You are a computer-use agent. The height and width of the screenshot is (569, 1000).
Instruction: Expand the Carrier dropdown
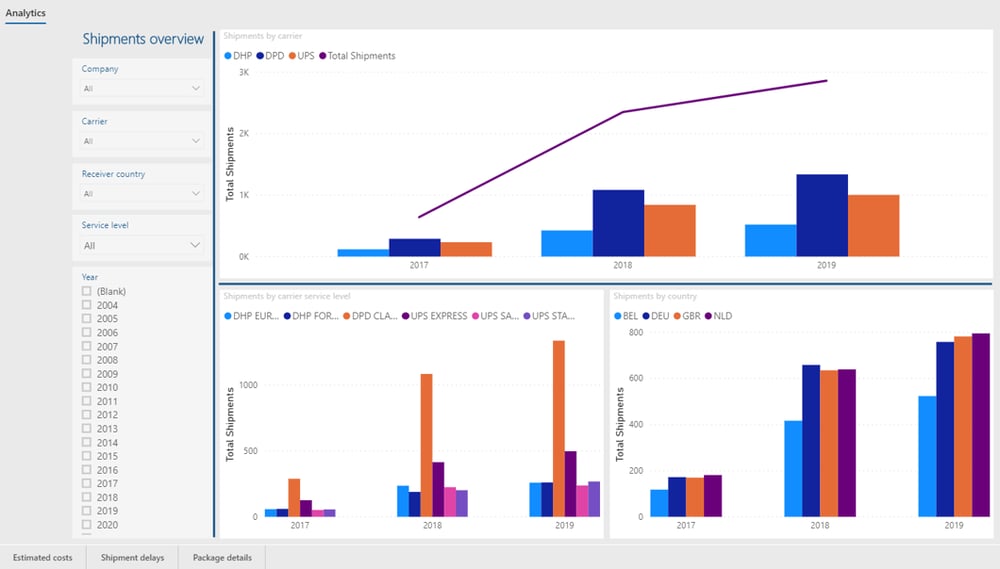tap(142, 141)
